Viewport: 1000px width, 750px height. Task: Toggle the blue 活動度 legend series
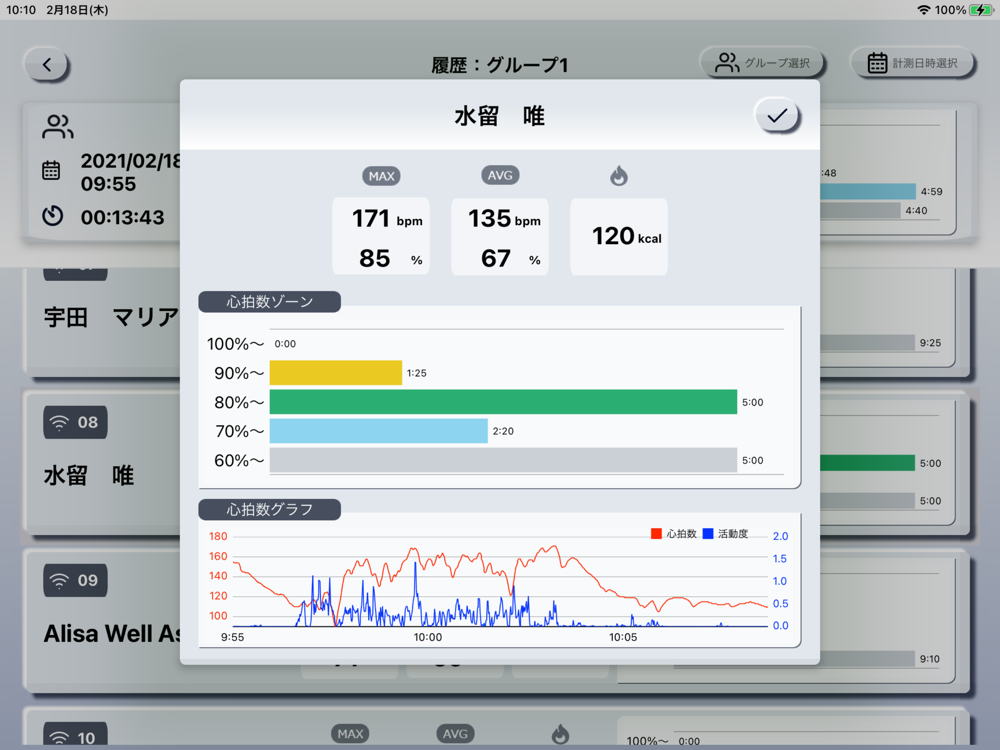pyautogui.click(x=708, y=534)
